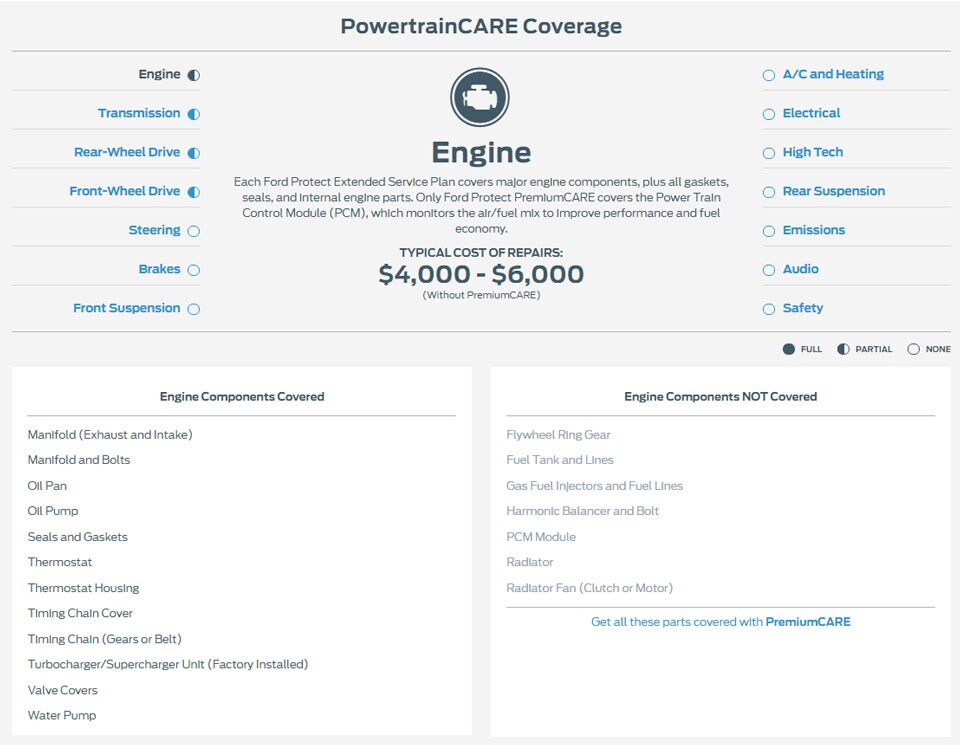Viewport: 960px width, 745px height.
Task: Open the Safety coverage category
Action: [803, 308]
